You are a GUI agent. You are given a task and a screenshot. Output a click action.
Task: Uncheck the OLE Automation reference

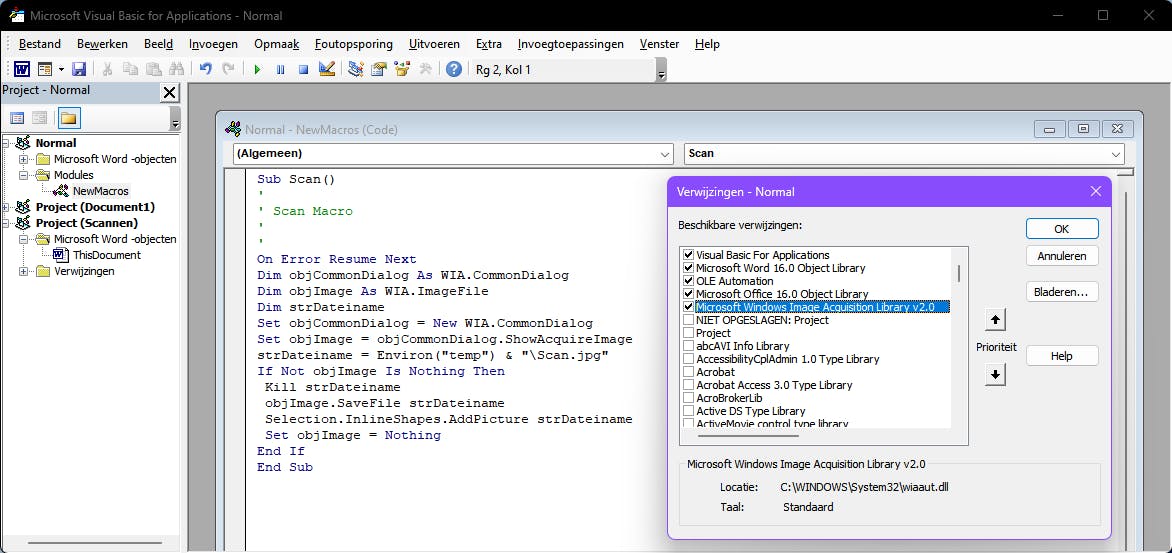pos(688,281)
